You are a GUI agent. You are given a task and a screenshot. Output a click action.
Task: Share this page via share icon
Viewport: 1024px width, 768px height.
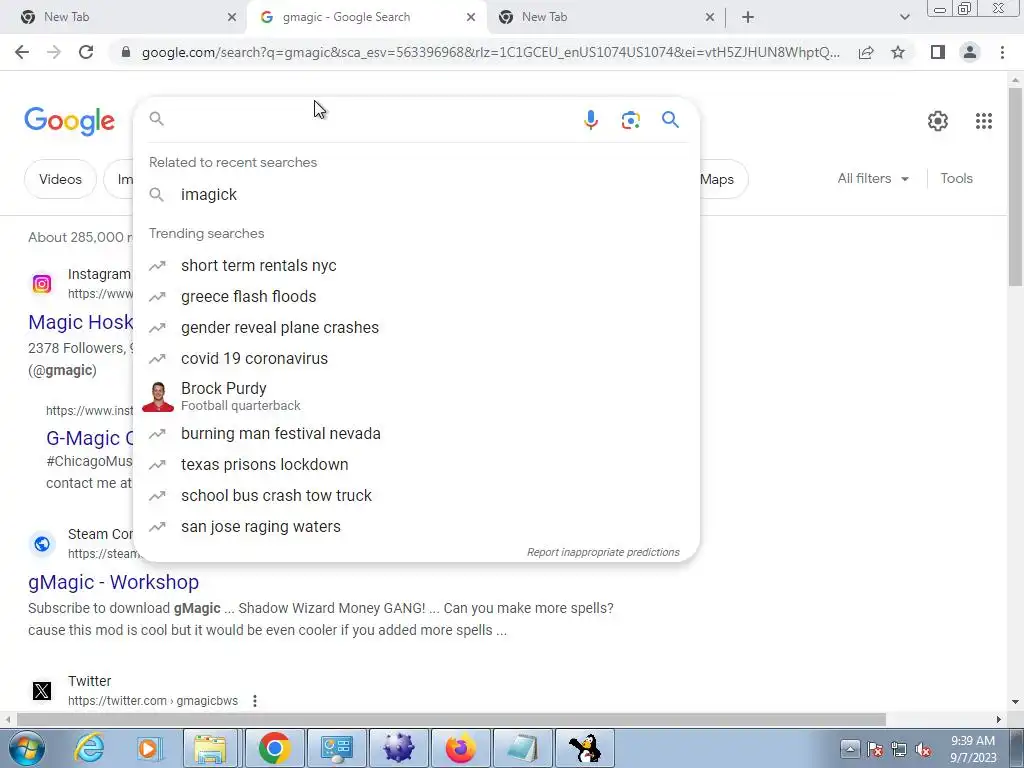click(866, 52)
